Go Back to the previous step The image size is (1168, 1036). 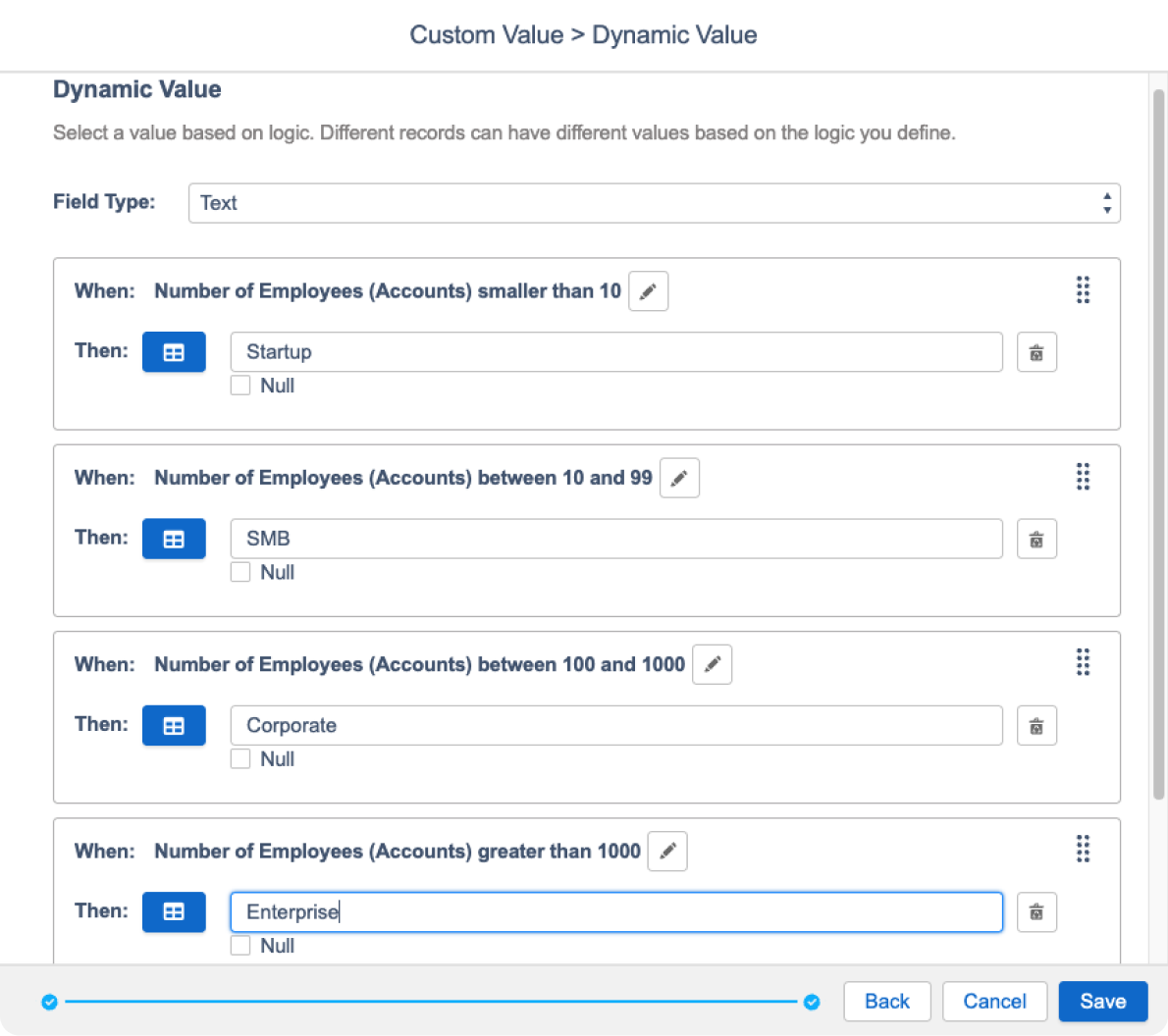tap(886, 1002)
